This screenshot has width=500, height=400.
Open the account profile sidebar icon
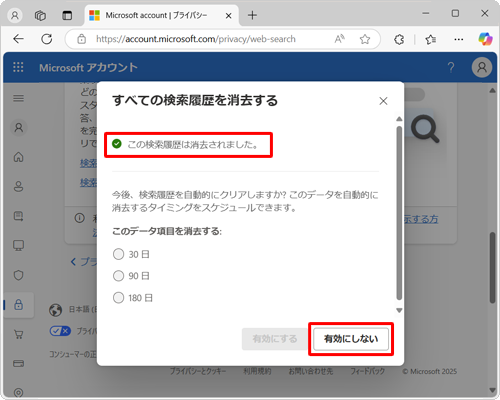(x=19, y=128)
